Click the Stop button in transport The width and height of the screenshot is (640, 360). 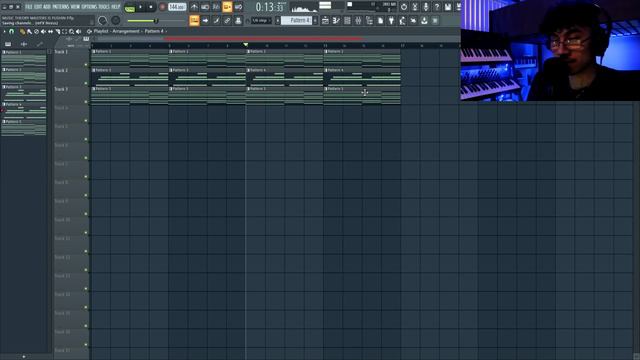click(x=151, y=7)
